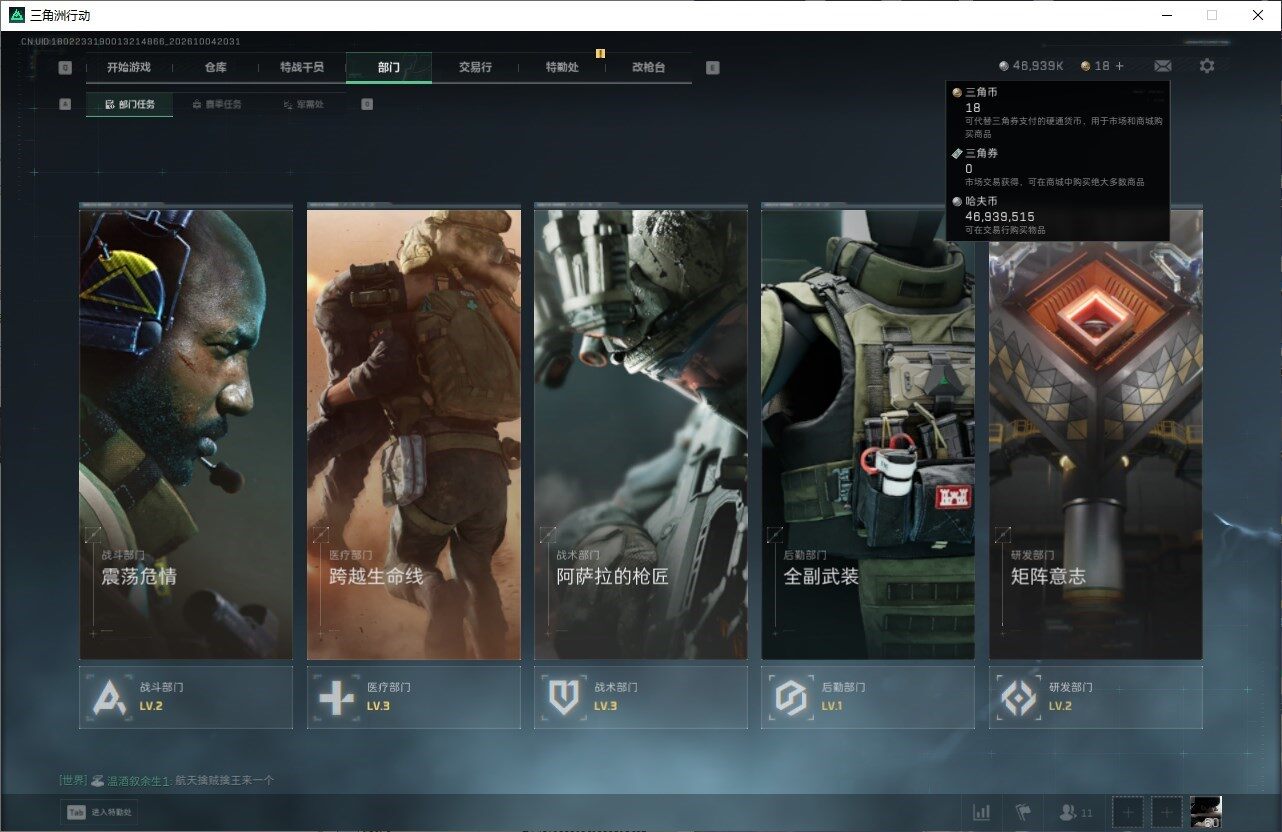Switch to the 开始游戏 tab
1282x832 pixels.
(x=129, y=68)
